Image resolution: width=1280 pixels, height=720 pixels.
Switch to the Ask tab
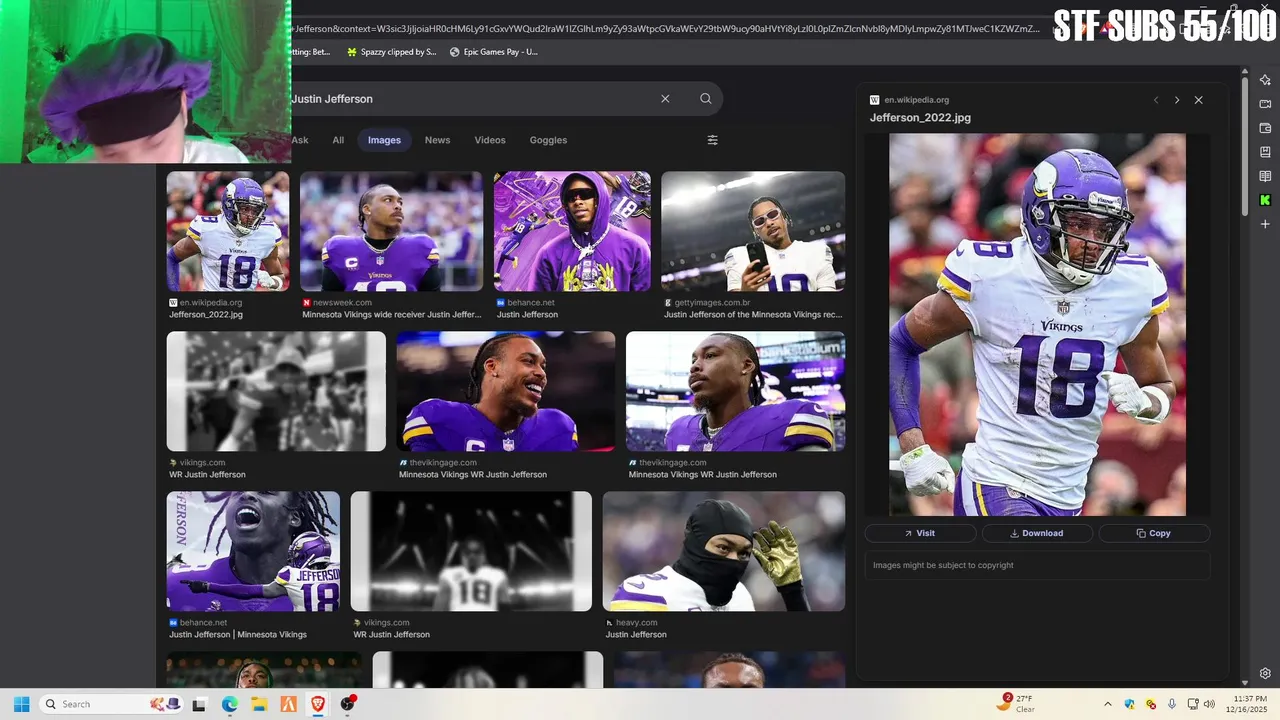pyautogui.click(x=300, y=140)
